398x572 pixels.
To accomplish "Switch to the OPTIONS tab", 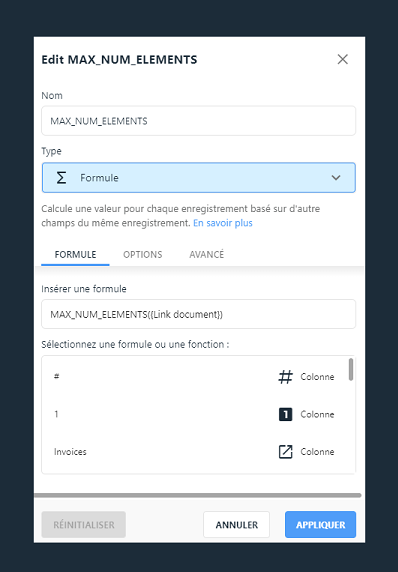I will pos(143,255).
